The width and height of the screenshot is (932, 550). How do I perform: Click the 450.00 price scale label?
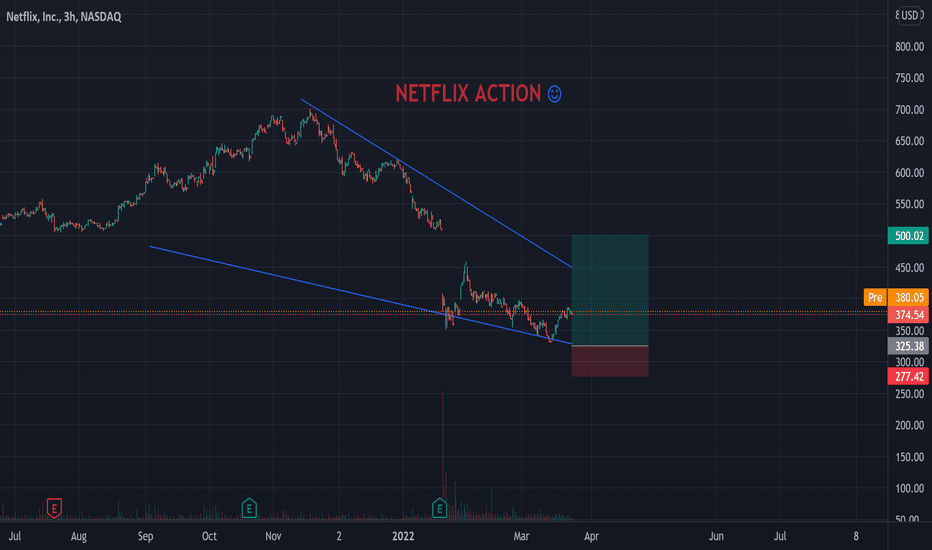909,268
